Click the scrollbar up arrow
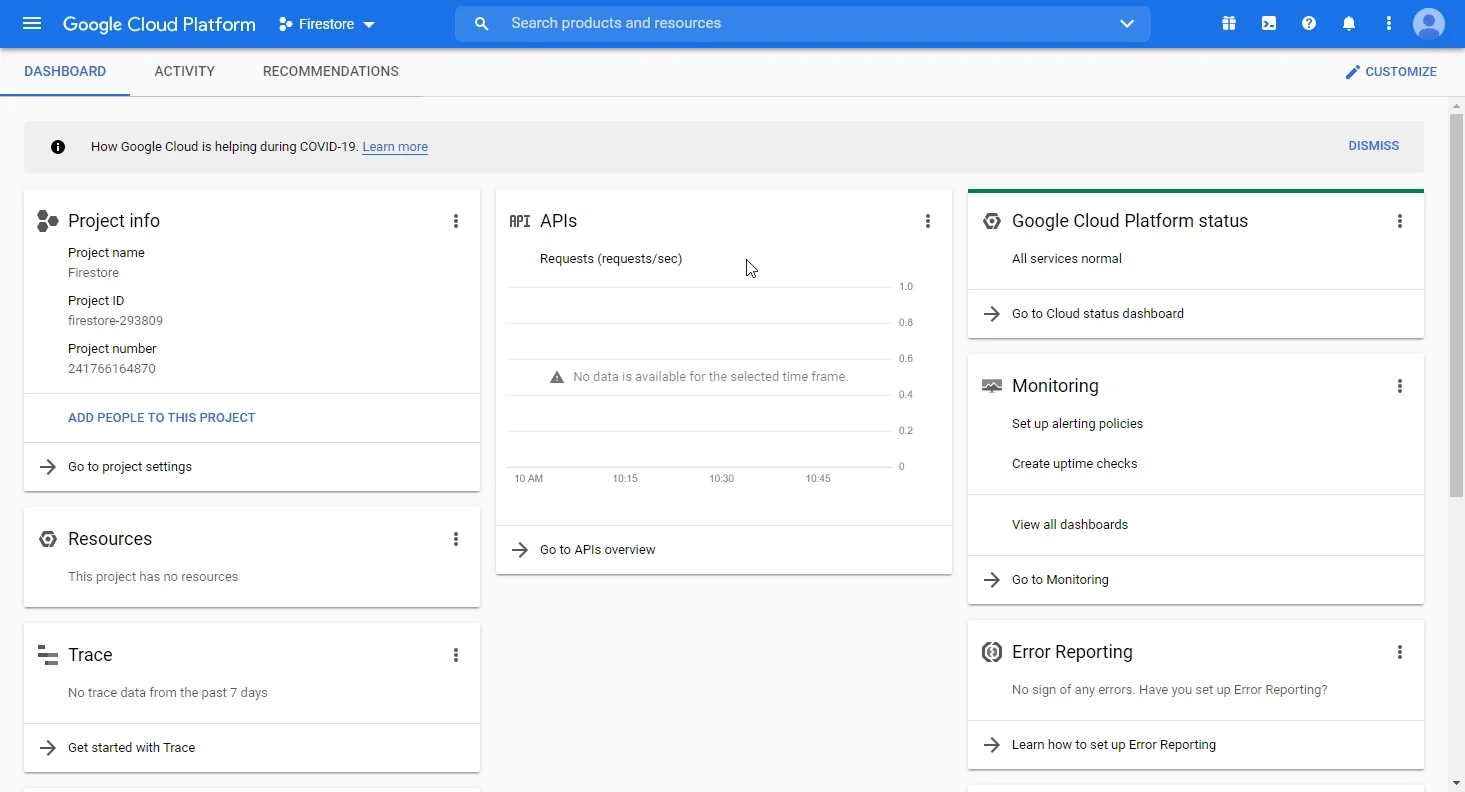Image resolution: width=1465 pixels, height=792 pixels. (1456, 105)
